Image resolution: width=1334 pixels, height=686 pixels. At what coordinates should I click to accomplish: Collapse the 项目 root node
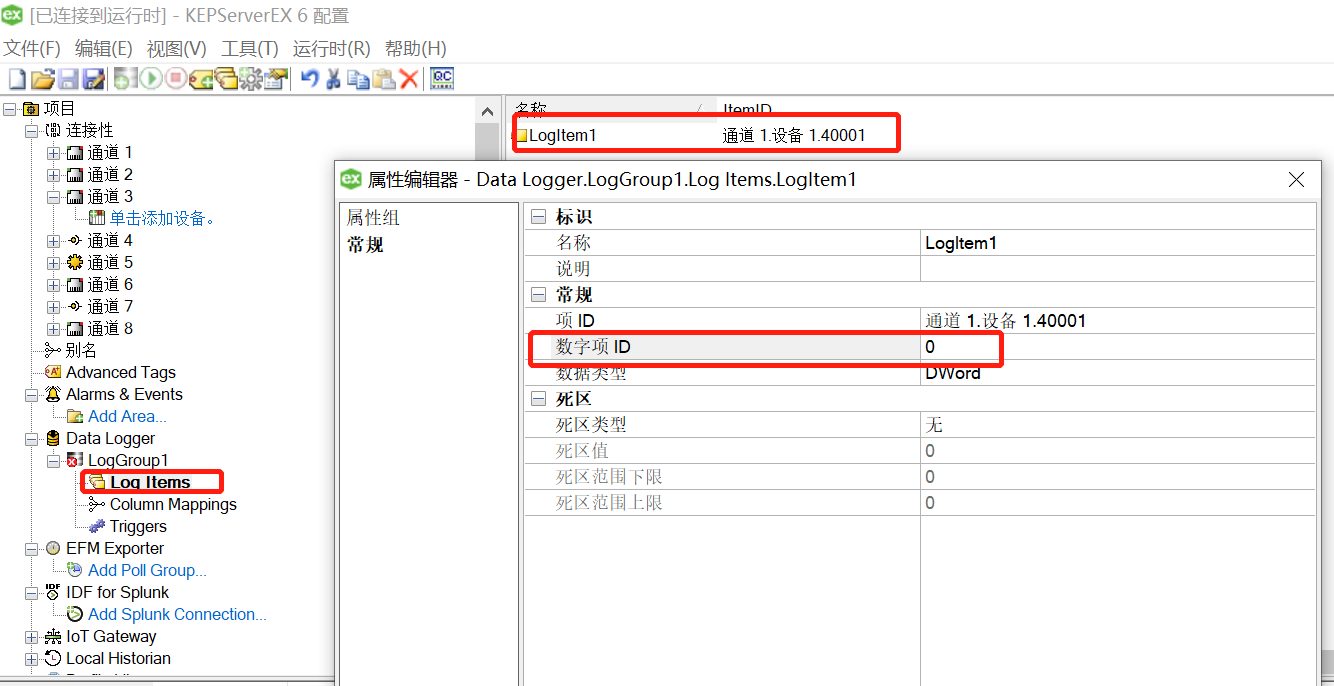point(10,108)
